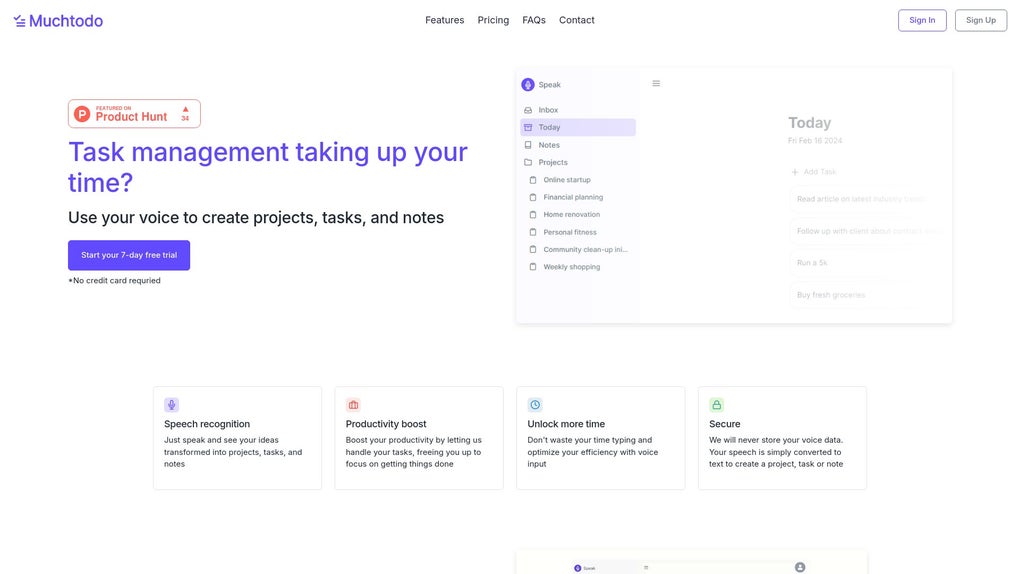The width and height of the screenshot is (1020, 574).
Task: Click the plus icon beside Add Task
Action: coord(794,172)
